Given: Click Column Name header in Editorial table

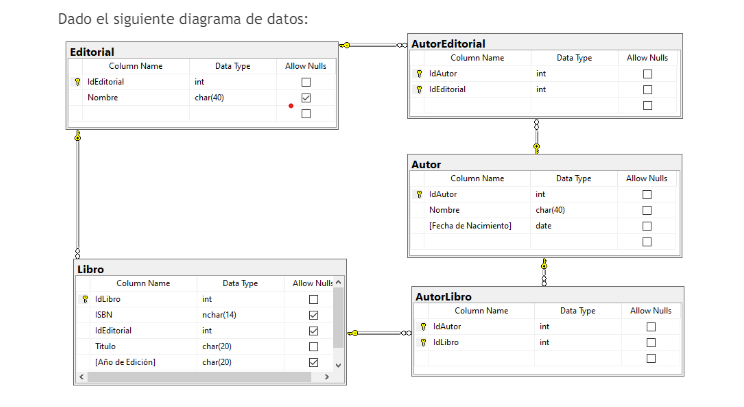Looking at the screenshot, I should pos(136,66).
